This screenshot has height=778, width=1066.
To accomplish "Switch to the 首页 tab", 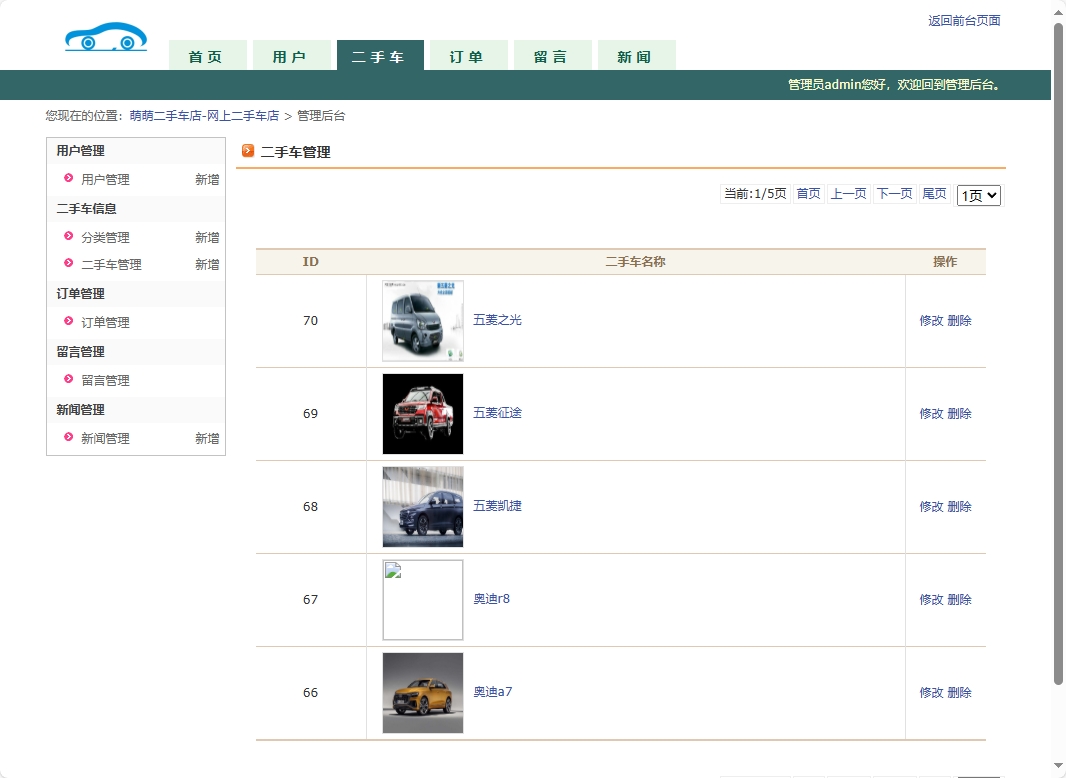I will click(x=207, y=56).
